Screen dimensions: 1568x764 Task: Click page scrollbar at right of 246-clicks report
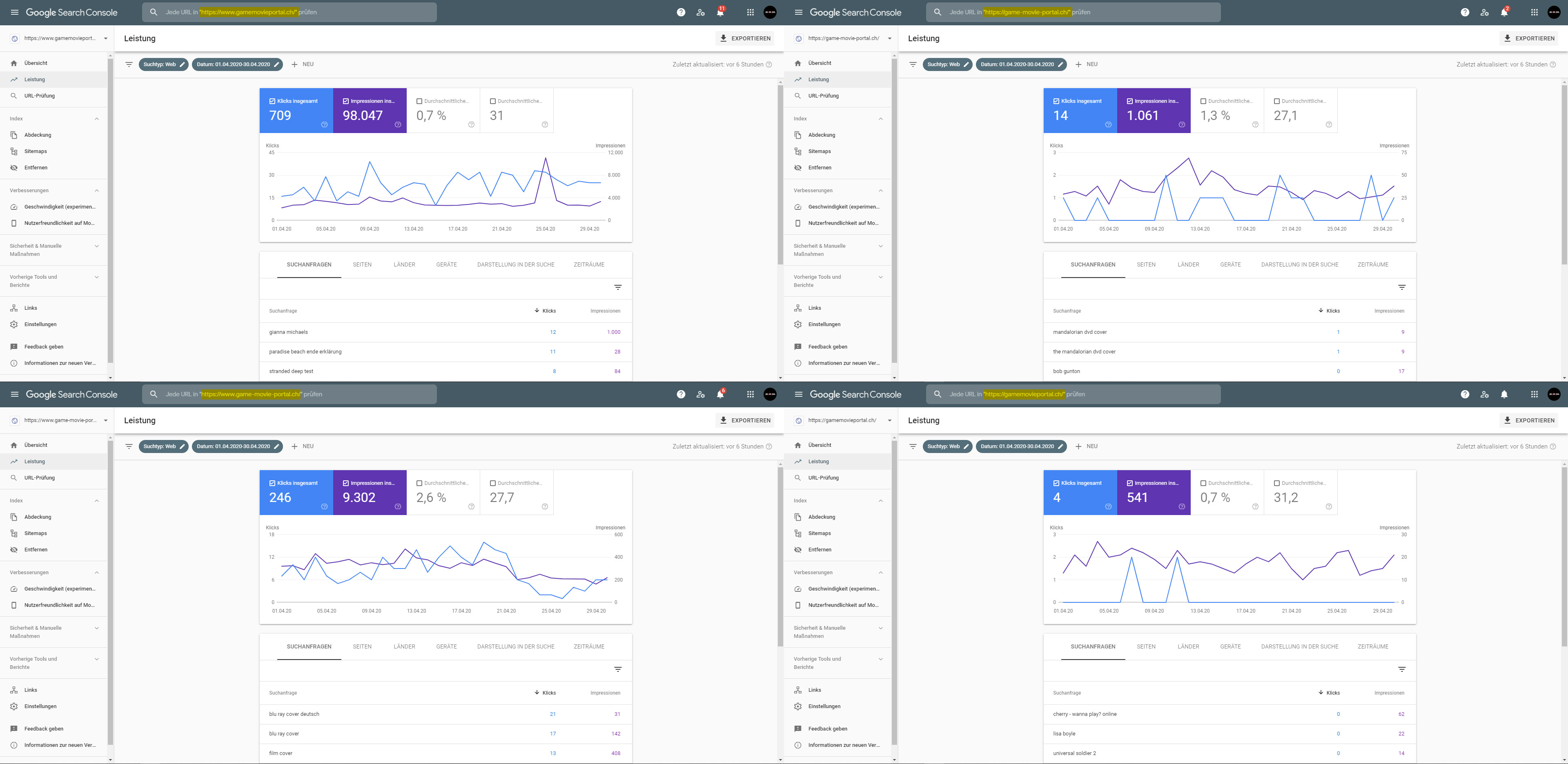click(780, 557)
